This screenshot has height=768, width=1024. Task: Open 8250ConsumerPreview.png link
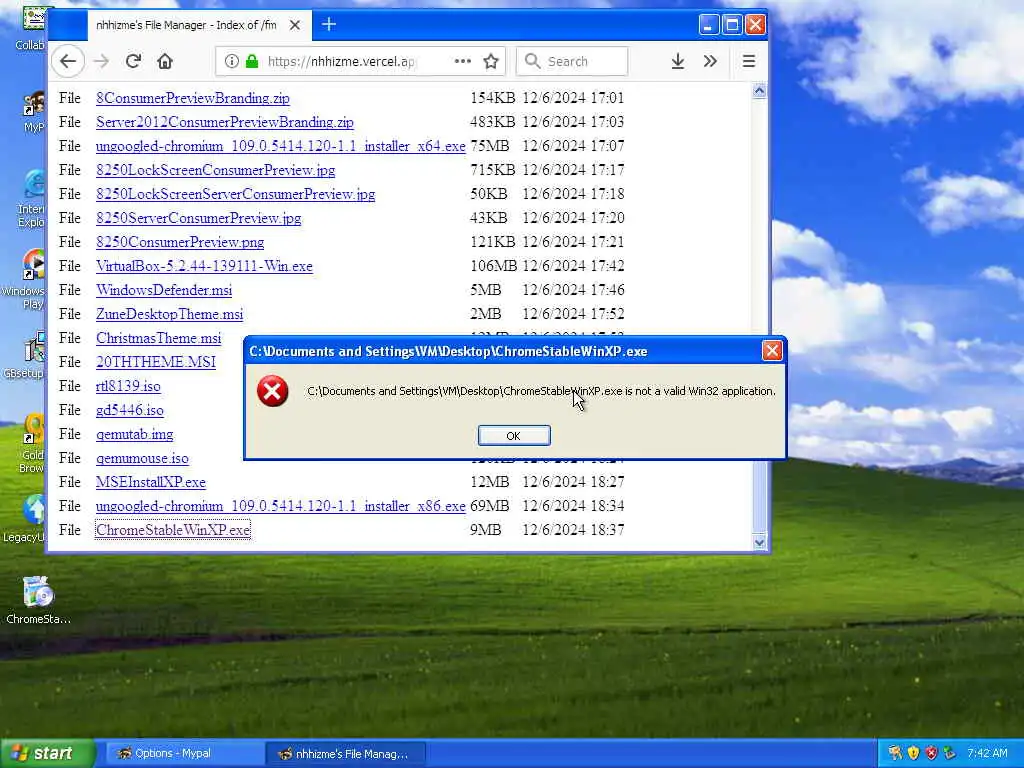pos(180,242)
